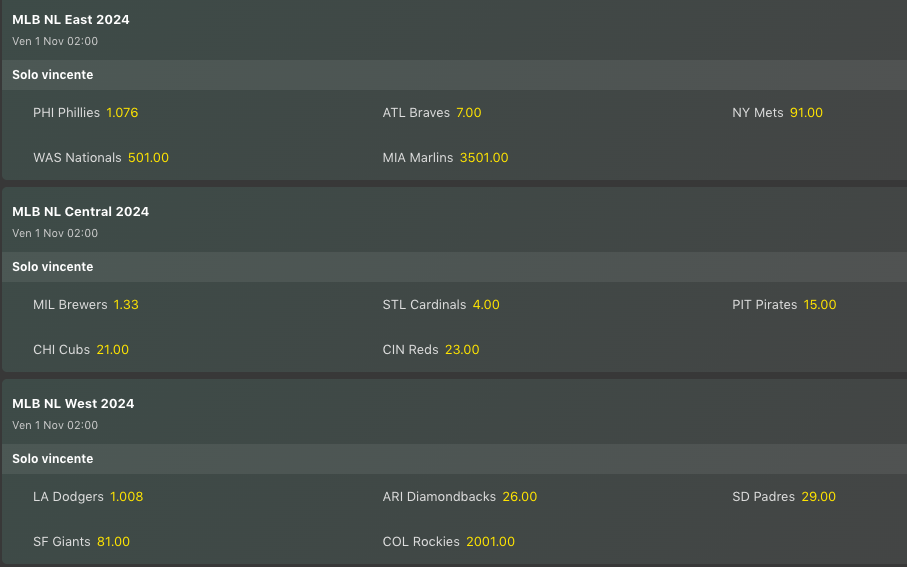Choose WAS Nationals at 501.00
Image resolution: width=907 pixels, height=567 pixels.
[x=148, y=158]
